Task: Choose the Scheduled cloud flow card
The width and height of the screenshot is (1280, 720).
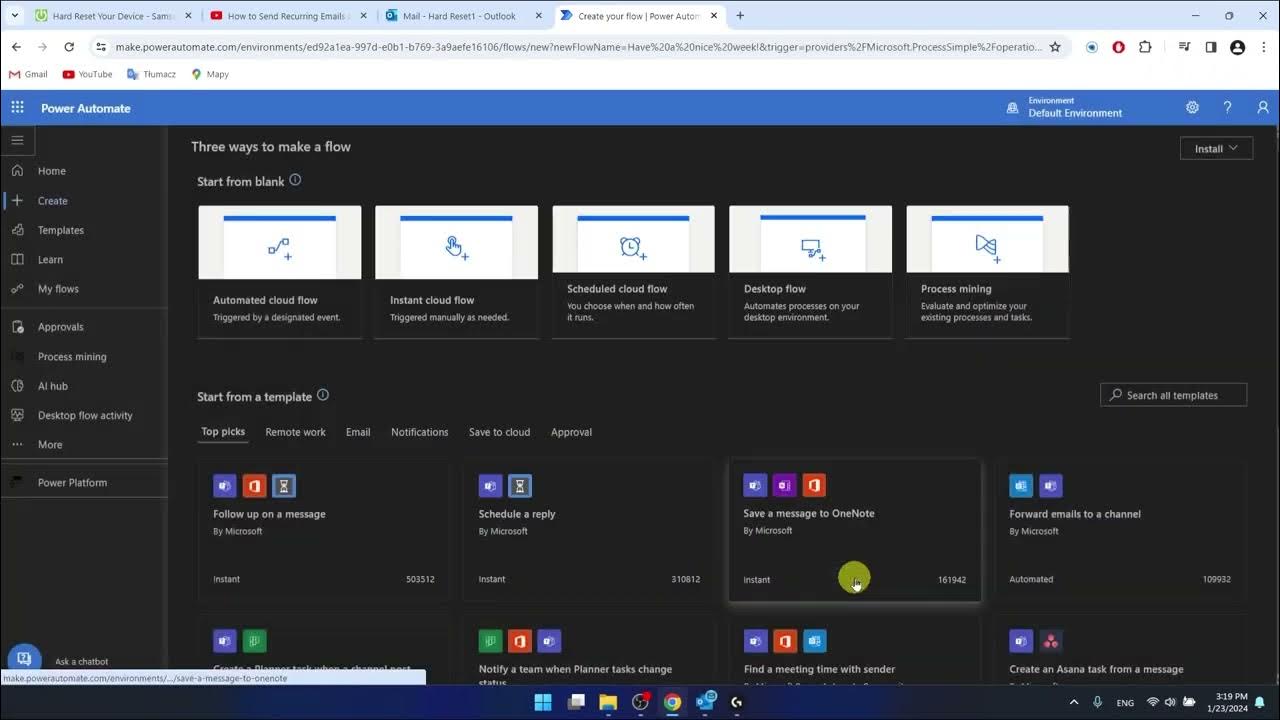Action: pyautogui.click(x=634, y=272)
